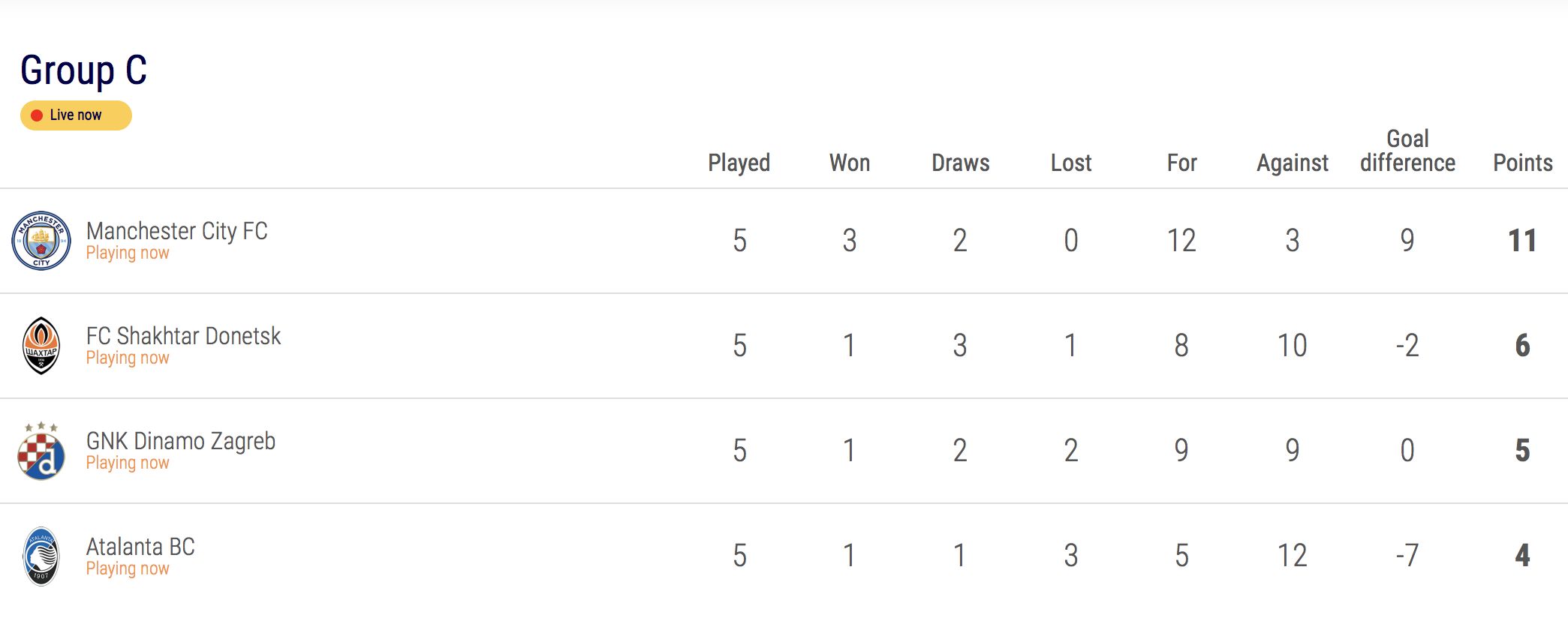Click the Atalanta BC crest
This screenshot has width=1568, height=621.
(41, 556)
